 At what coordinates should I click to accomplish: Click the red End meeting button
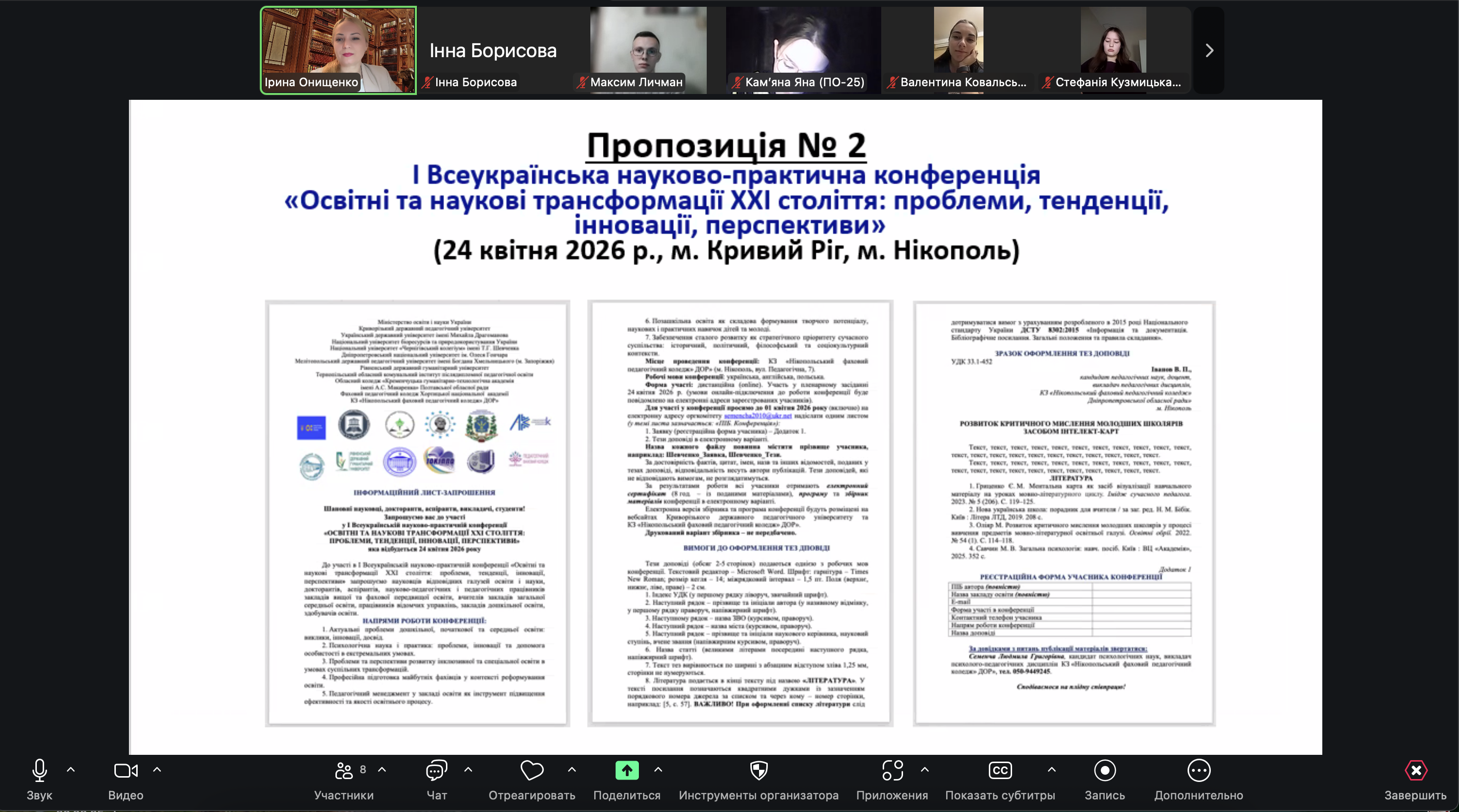point(1415,771)
